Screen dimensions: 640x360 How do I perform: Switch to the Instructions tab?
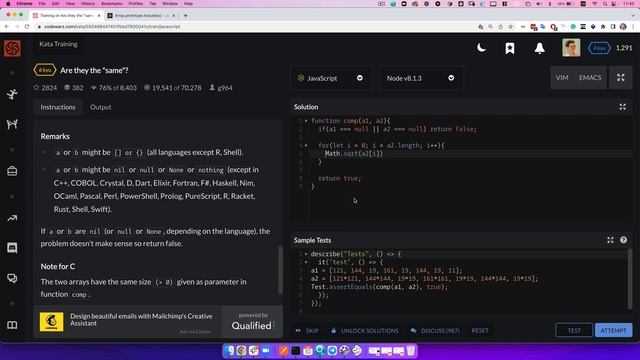point(58,107)
